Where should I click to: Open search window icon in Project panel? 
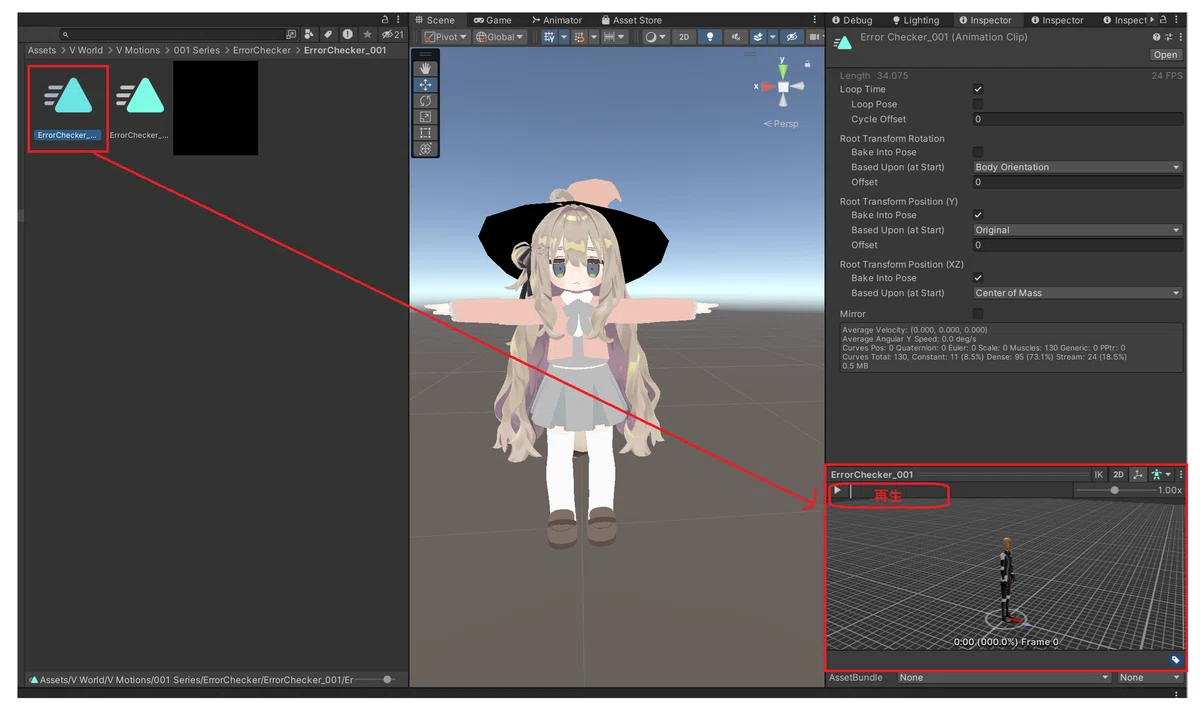(291, 34)
